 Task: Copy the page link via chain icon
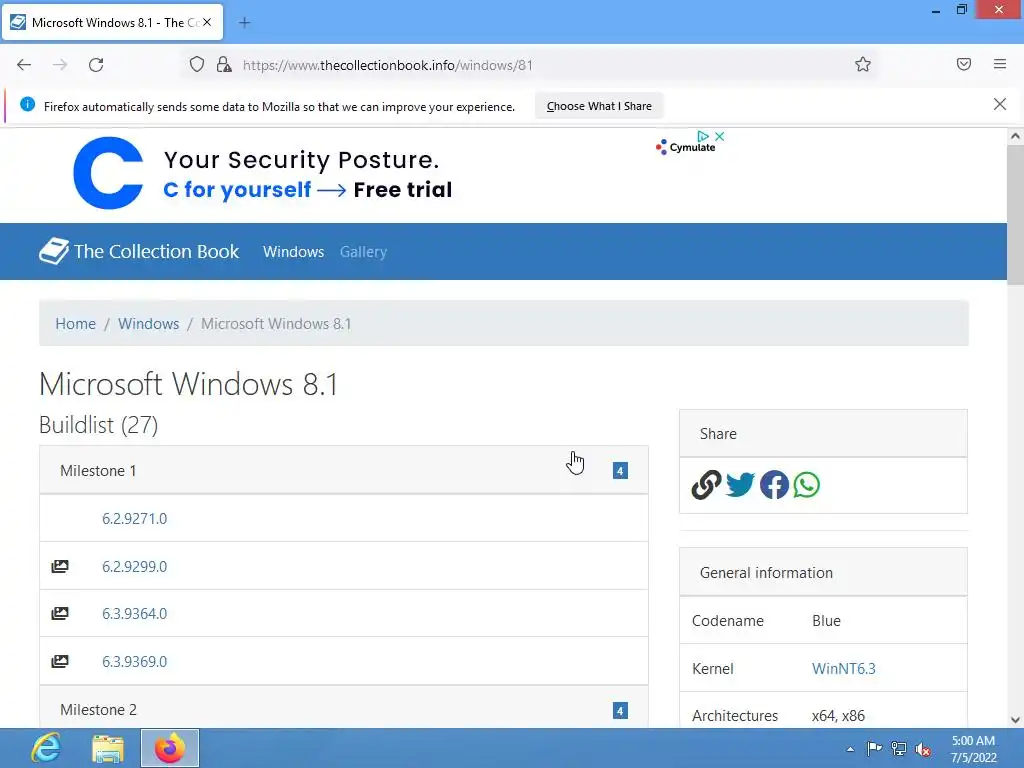[706, 485]
